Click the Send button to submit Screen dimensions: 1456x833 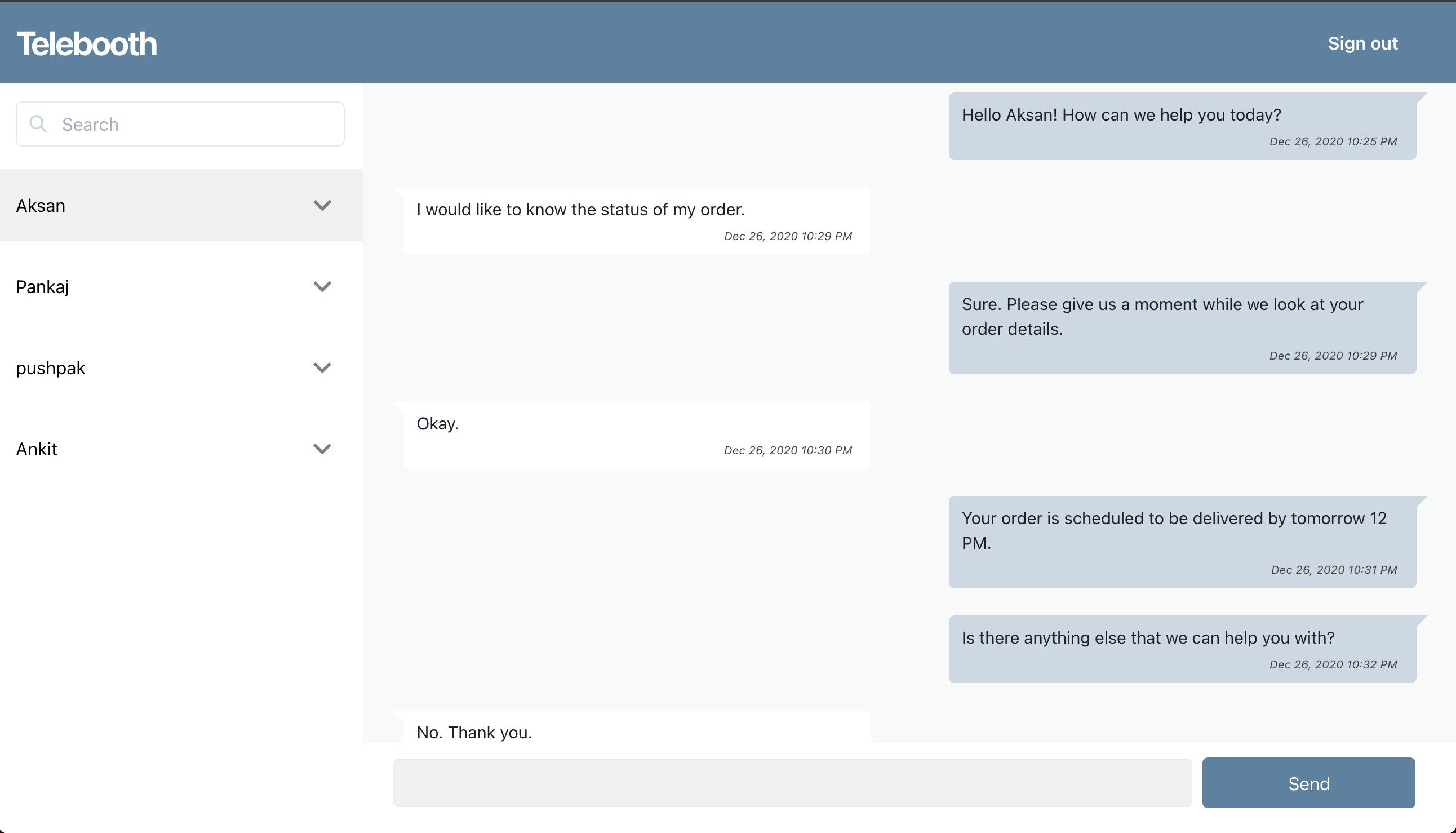(1310, 783)
